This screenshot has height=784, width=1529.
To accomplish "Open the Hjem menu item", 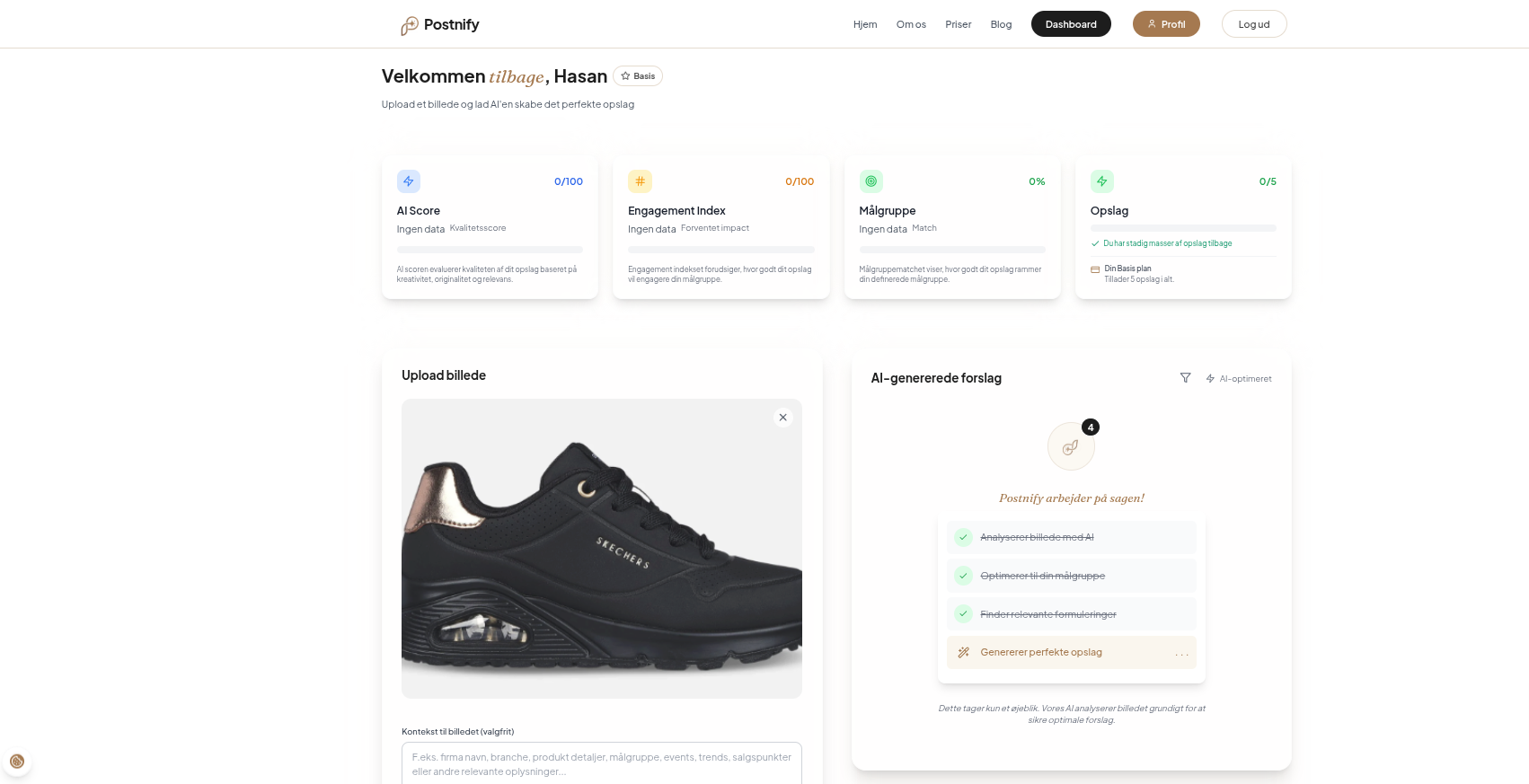I will [x=865, y=24].
